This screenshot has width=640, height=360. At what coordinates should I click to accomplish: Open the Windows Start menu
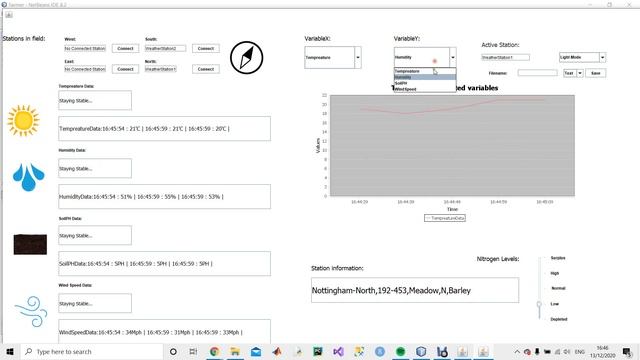click(10, 351)
